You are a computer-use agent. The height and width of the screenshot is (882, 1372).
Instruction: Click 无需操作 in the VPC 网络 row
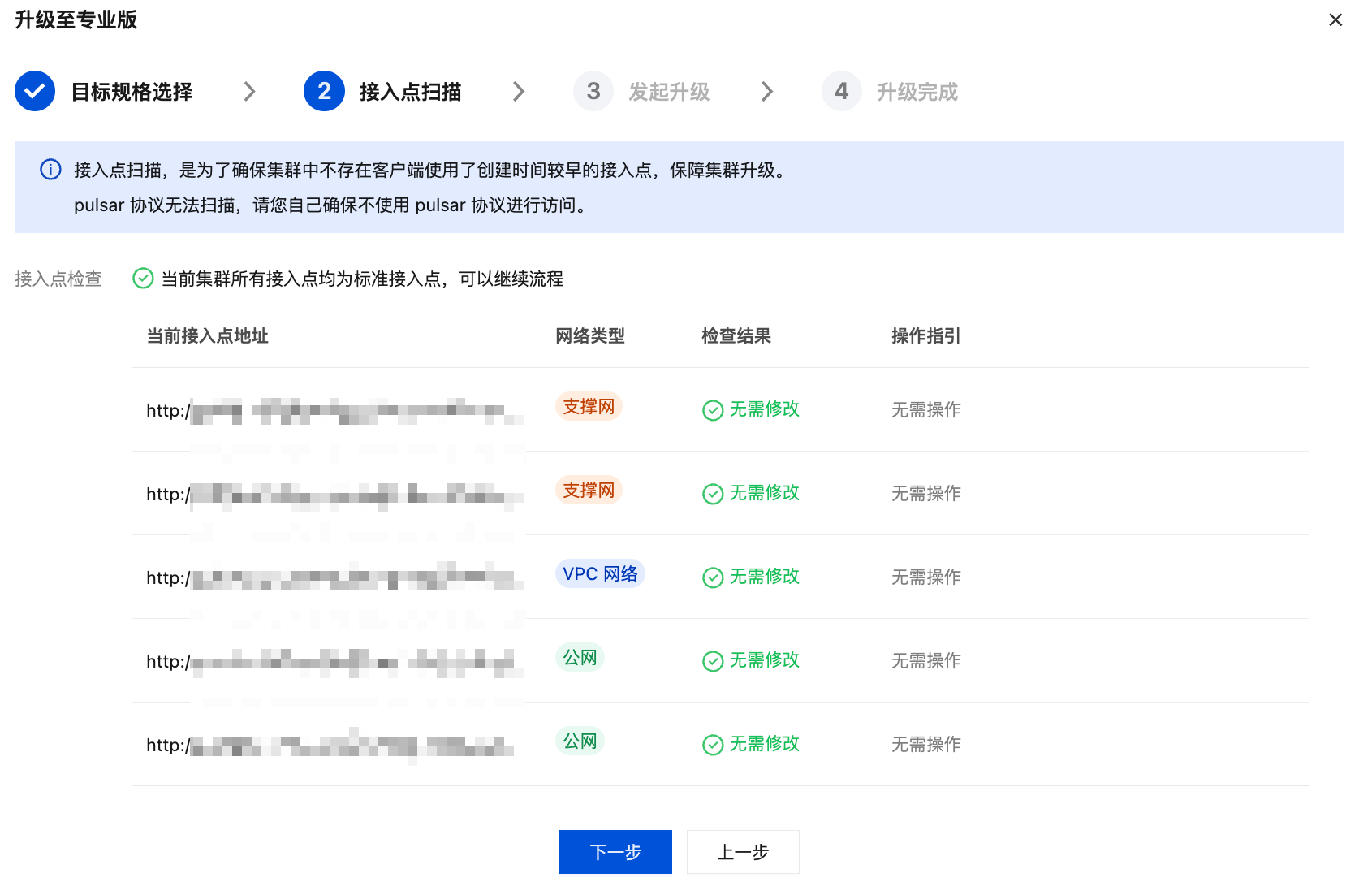[926, 577]
